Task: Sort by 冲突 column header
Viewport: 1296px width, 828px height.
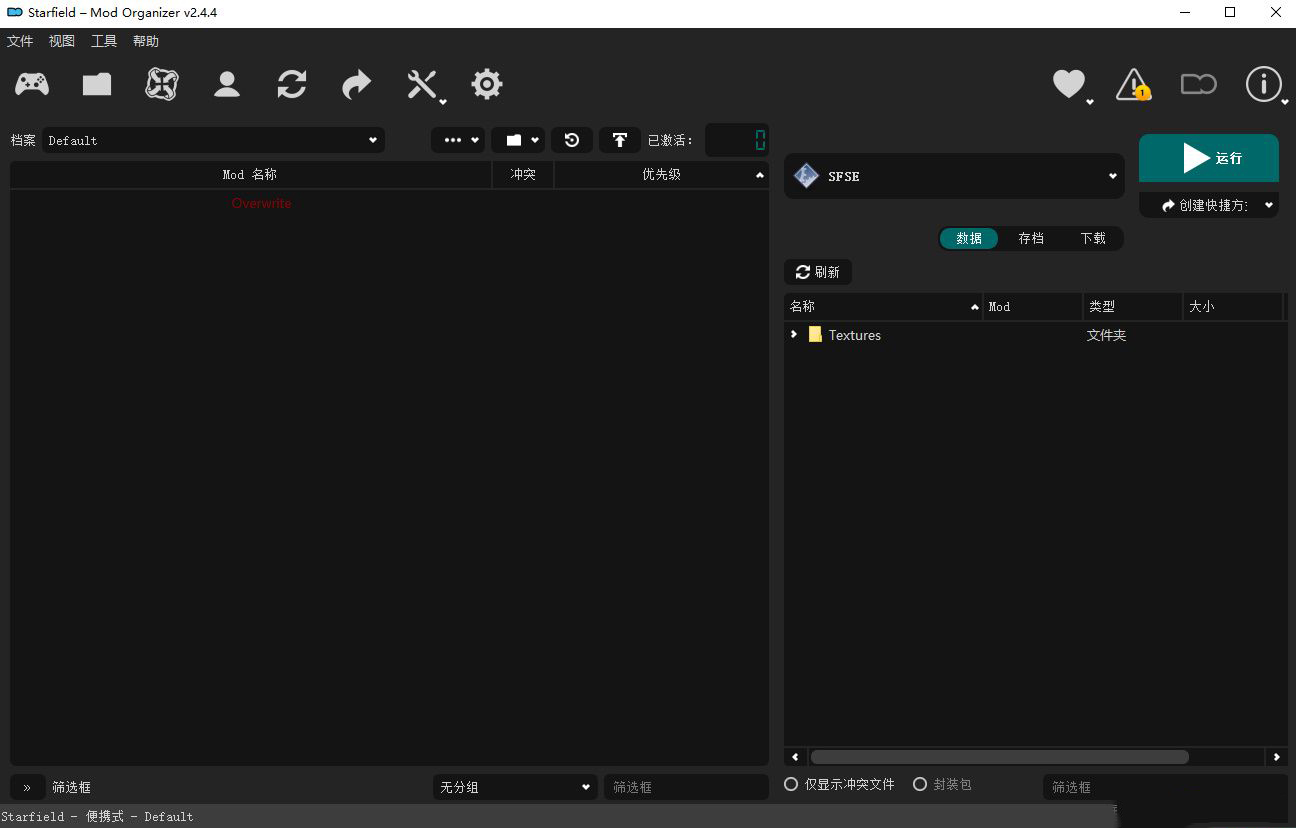Action: pyautogui.click(x=523, y=174)
